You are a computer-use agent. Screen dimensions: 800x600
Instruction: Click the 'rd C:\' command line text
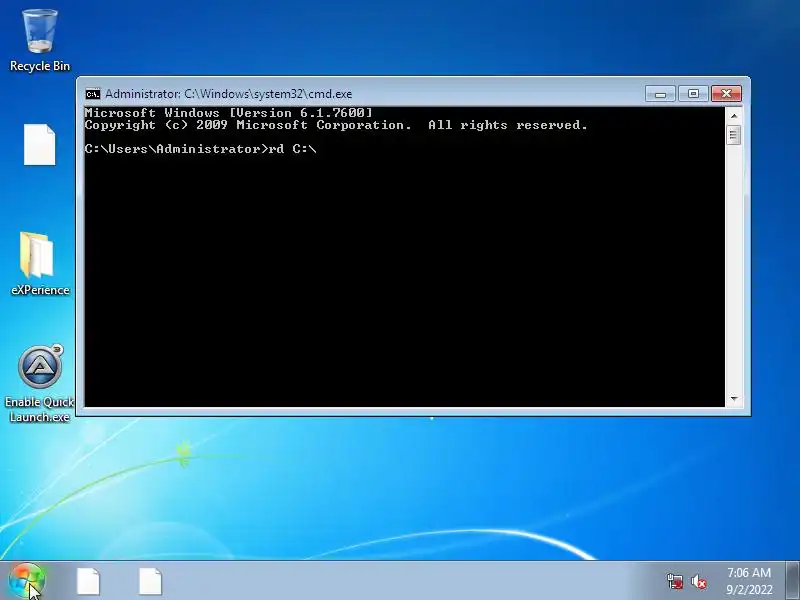(x=292, y=149)
